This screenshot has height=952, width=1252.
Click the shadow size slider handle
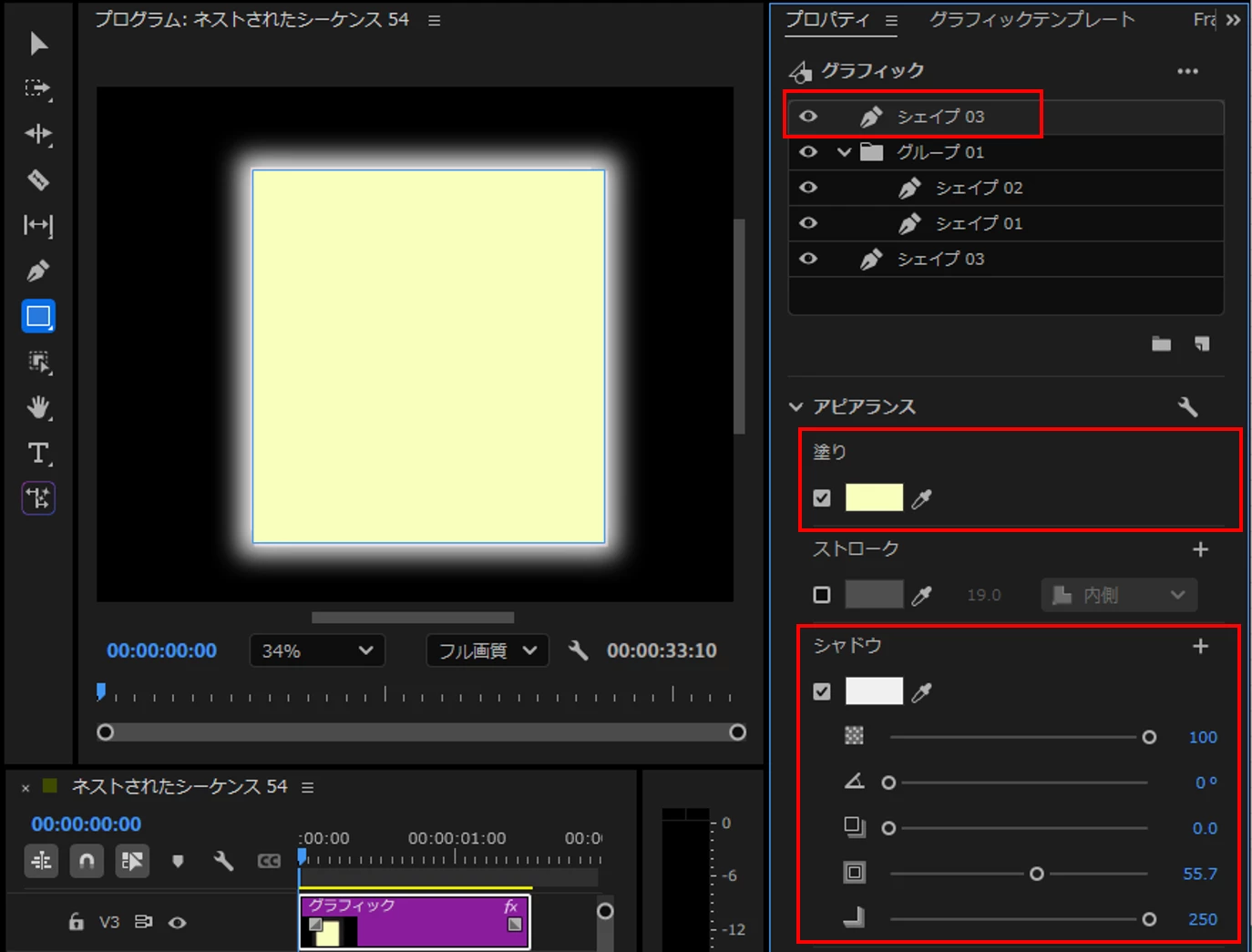click(1036, 874)
